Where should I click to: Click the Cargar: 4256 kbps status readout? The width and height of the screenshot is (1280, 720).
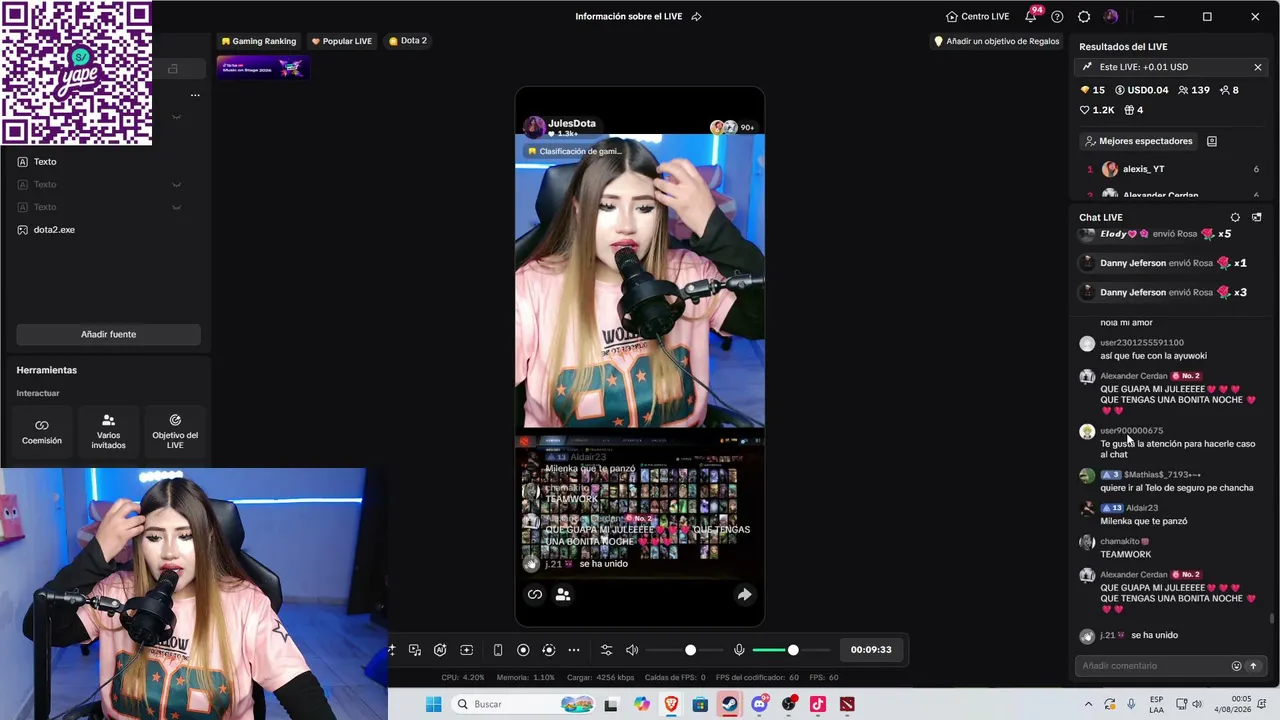click(601, 678)
